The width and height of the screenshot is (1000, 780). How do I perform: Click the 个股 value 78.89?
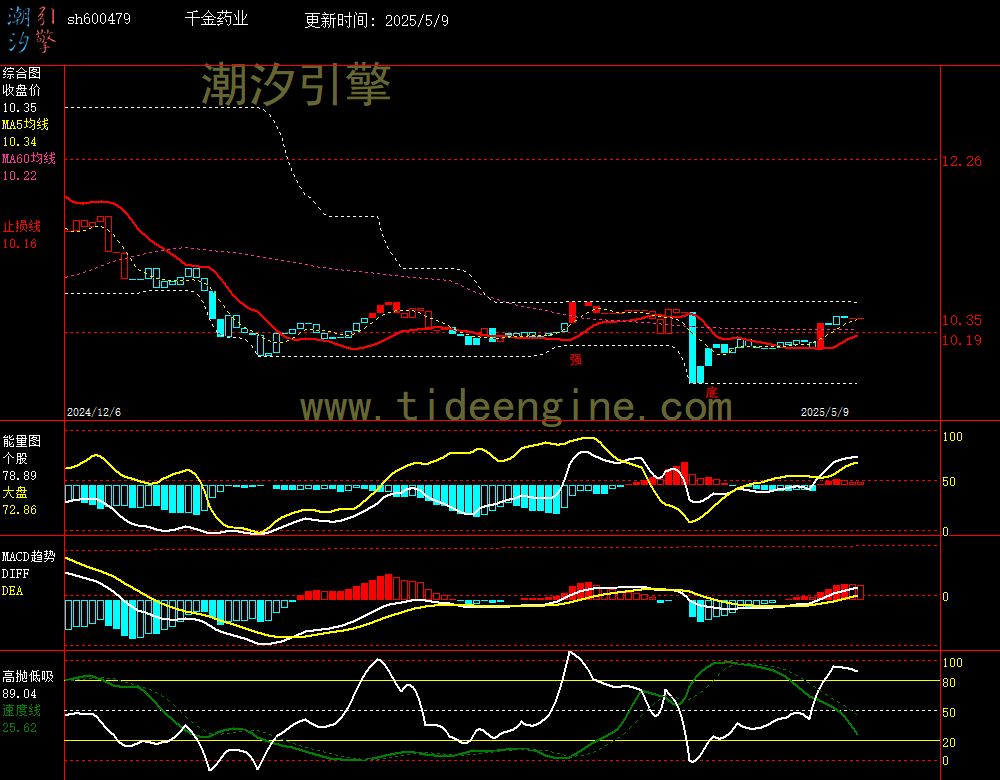coord(19,476)
